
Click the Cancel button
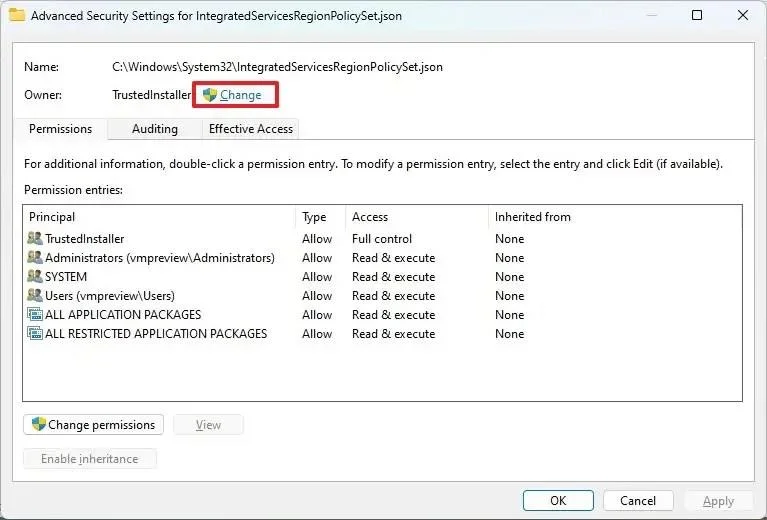pyautogui.click(x=638, y=500)
